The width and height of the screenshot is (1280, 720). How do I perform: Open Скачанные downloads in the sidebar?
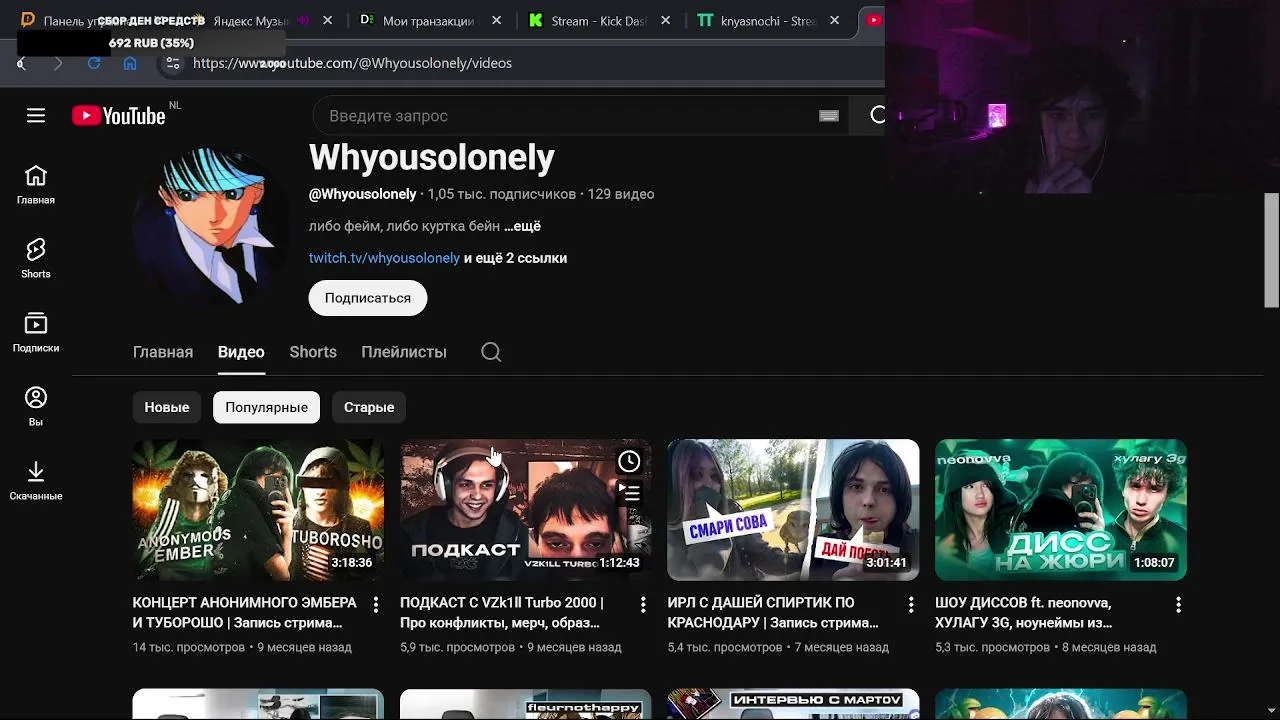point(36,482)
